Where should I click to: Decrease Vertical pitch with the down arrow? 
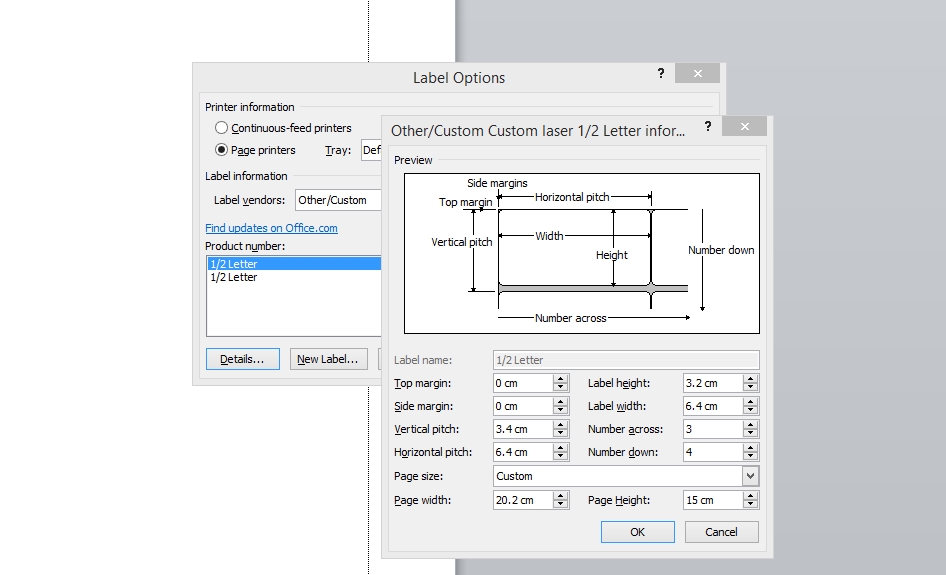[560, 433]
